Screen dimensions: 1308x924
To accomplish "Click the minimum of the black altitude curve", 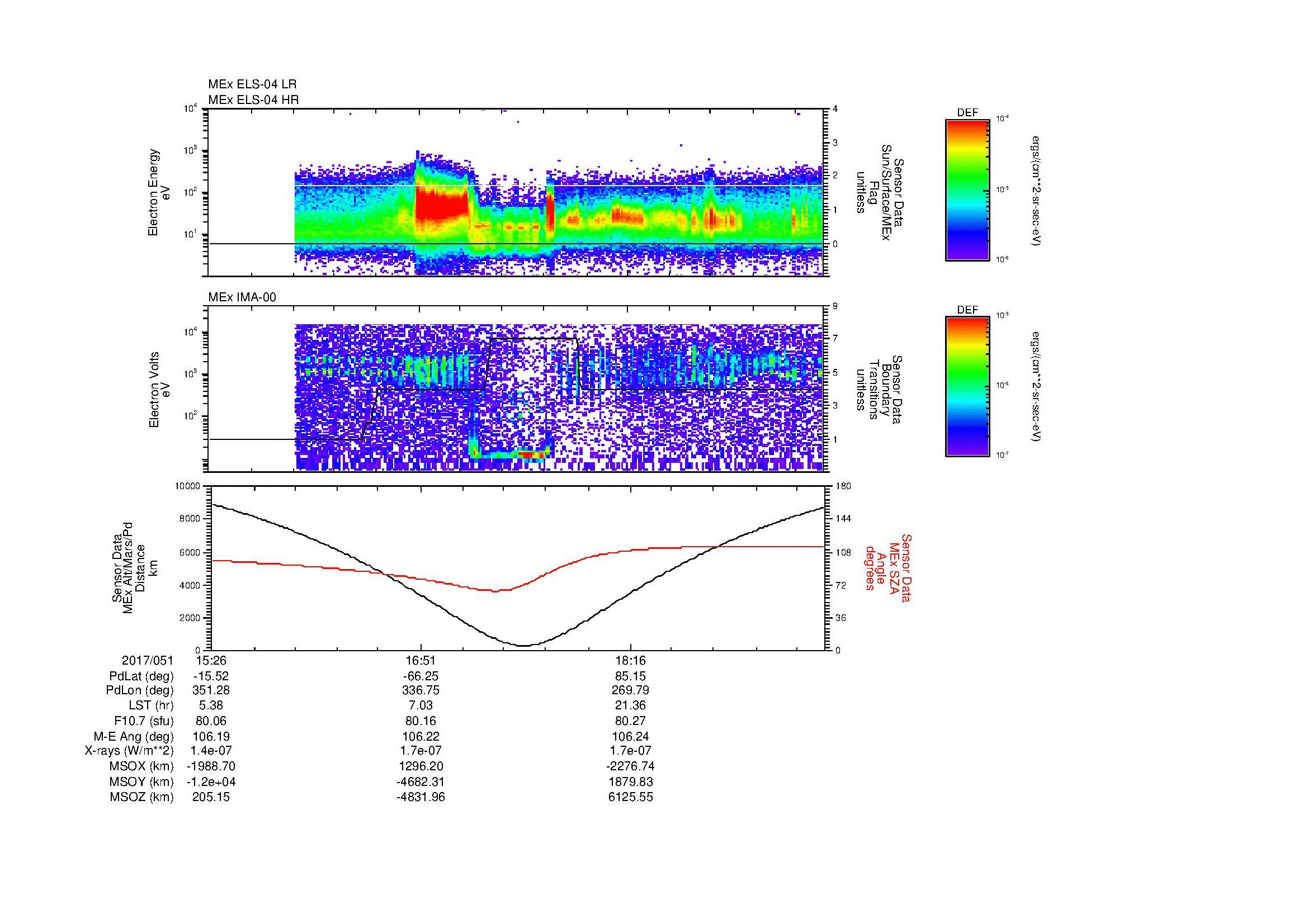I will click(524, 646).
